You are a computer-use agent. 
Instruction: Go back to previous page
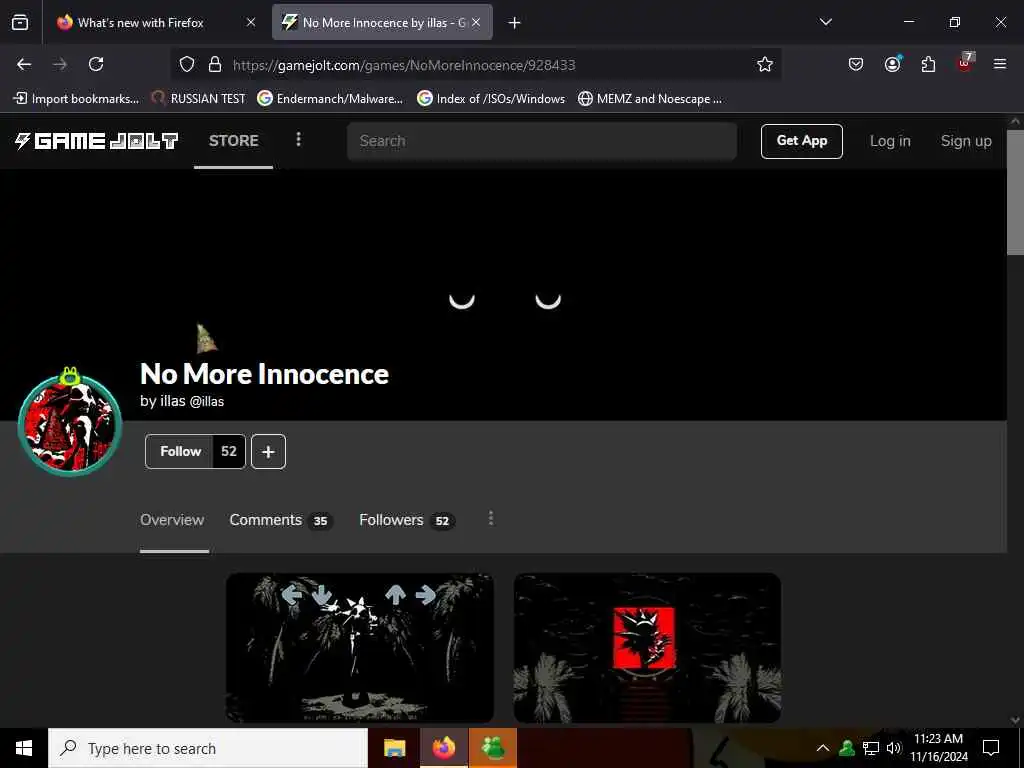[24, 64]
